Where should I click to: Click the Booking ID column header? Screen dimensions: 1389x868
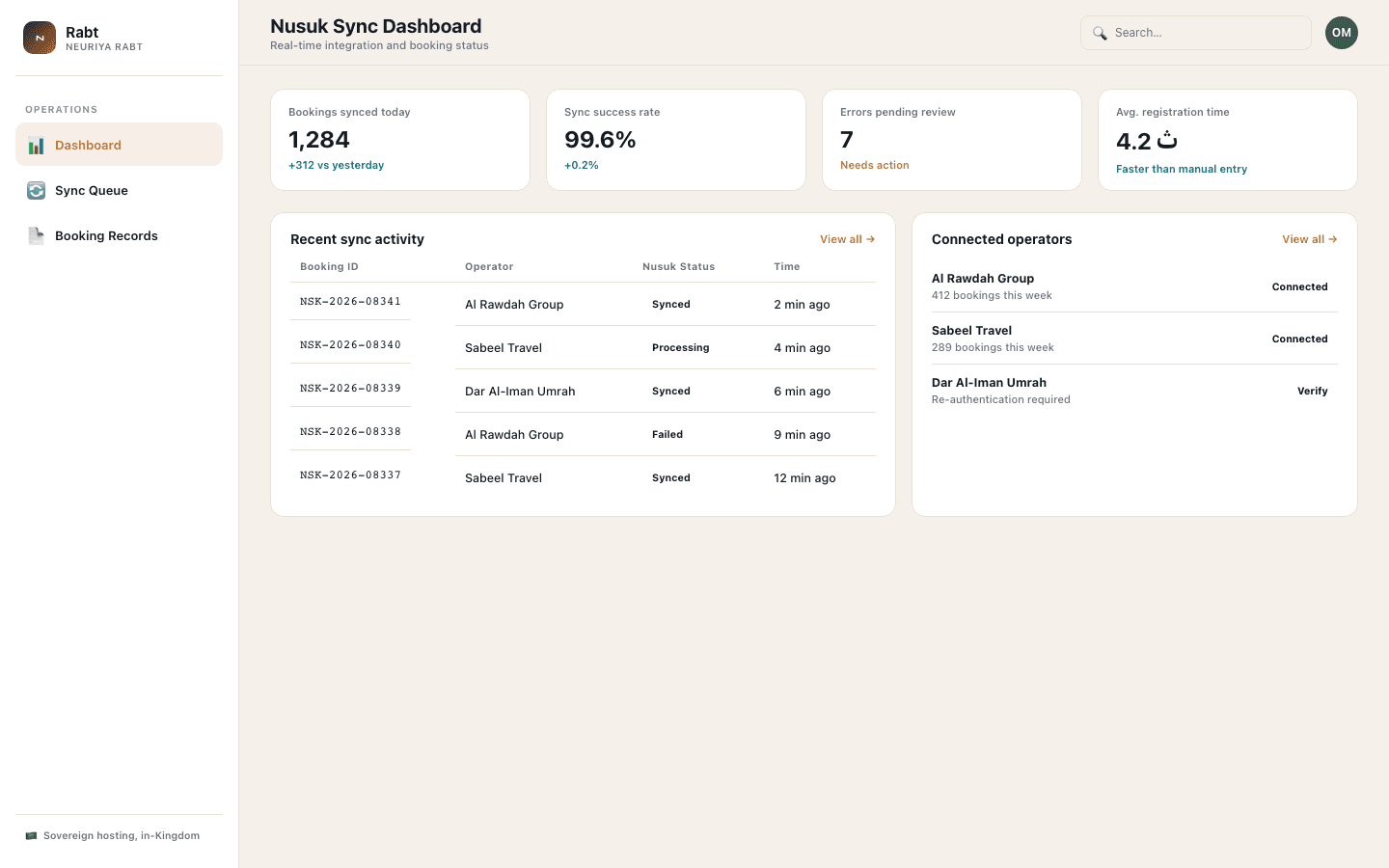click(x=329, y=266)
